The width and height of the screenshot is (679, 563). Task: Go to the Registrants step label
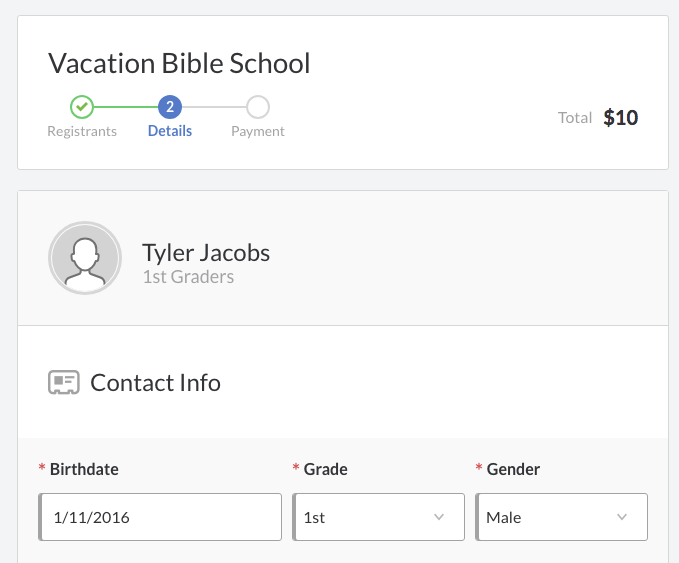click(x=82, y=131)
